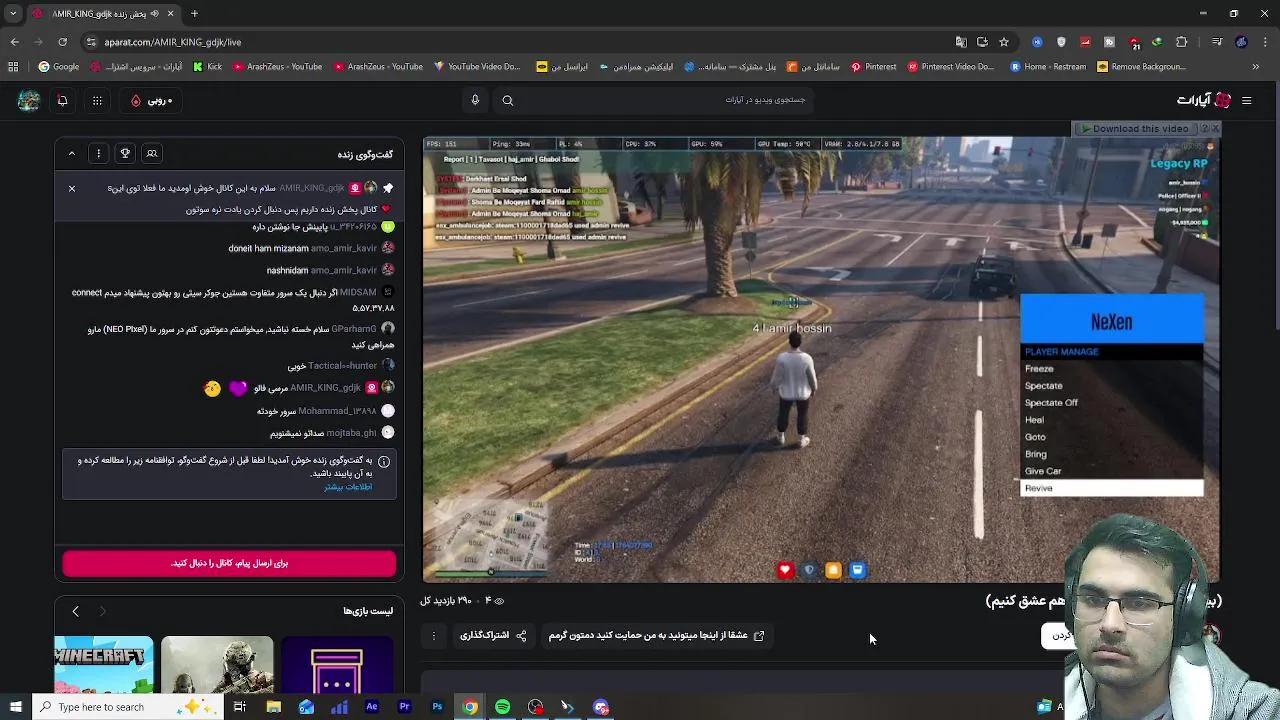Screen dimensions: 1280x720
Task: Click Bring in NeXen menu
Action: click(1111, 454)
